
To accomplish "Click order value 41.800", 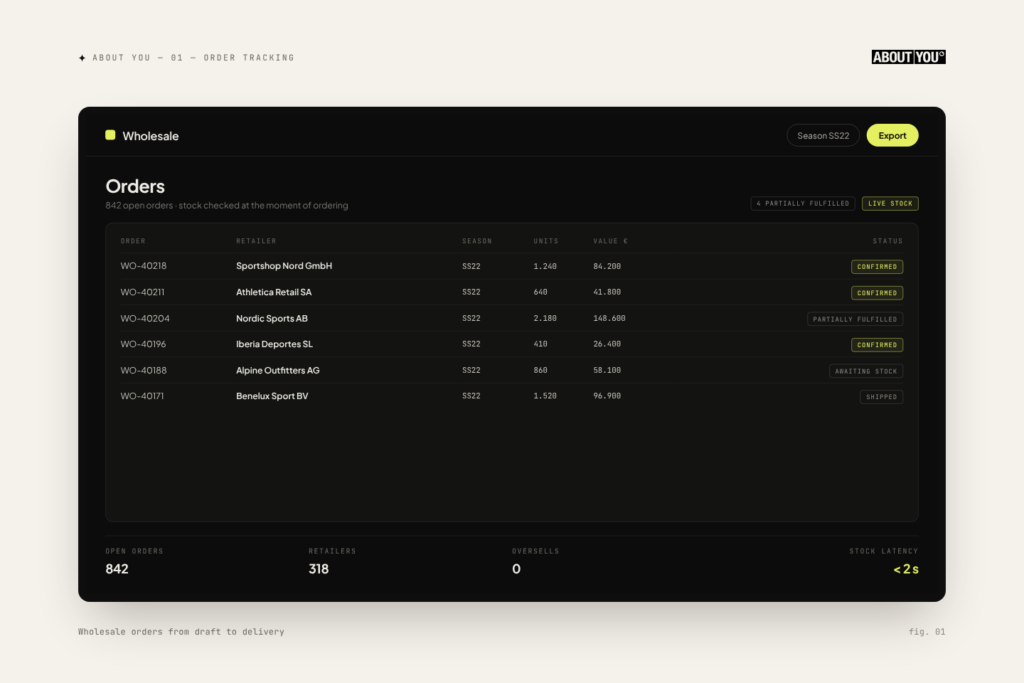I will tap(607, 292).
